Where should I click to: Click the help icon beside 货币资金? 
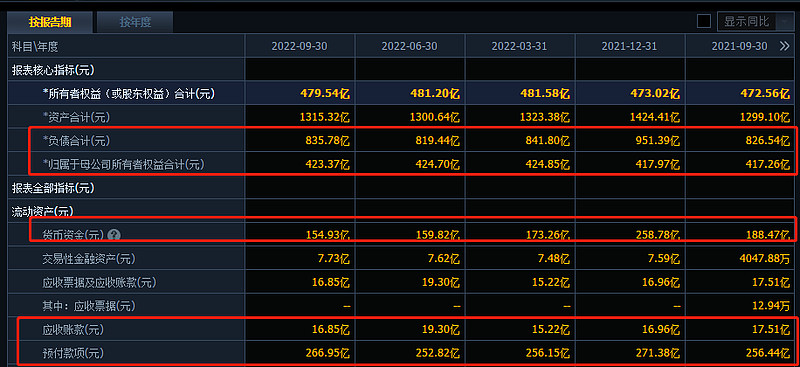click(114, 235)
